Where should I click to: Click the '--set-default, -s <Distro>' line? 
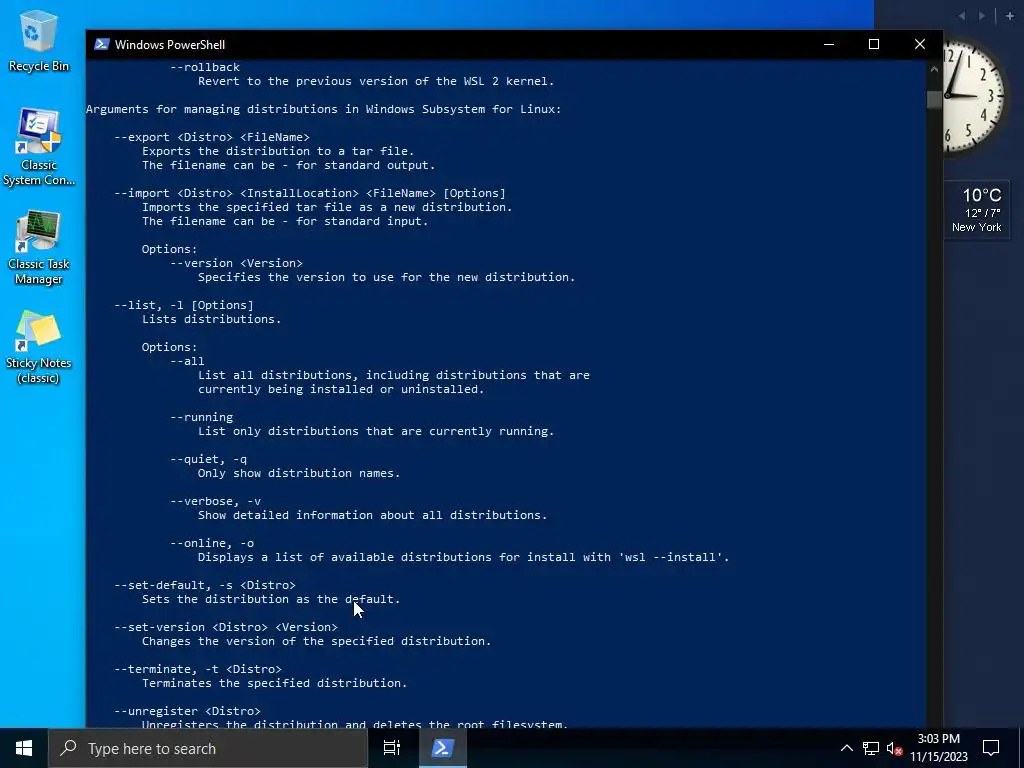[x=205, y=585]
